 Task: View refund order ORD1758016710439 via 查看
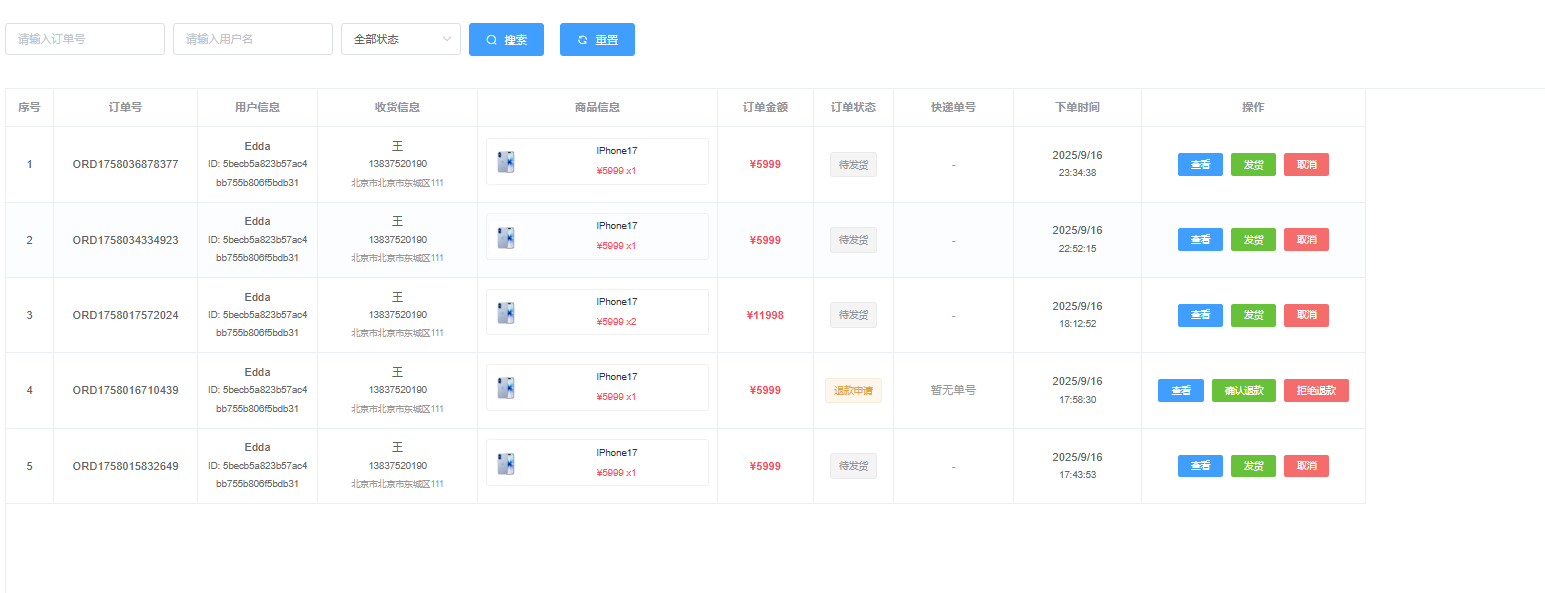[1181, 391]
